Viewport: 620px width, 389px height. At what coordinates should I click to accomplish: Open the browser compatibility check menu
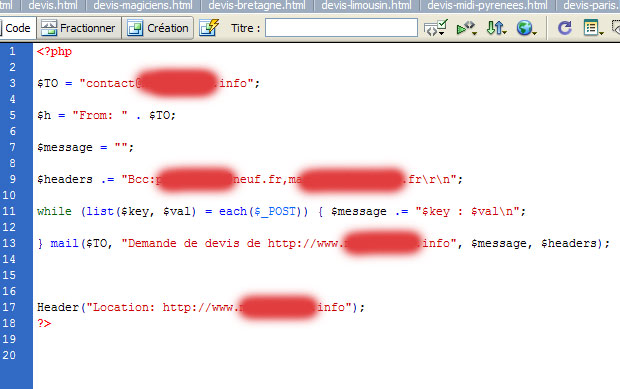pyautogui.click(x=466, y=28)
